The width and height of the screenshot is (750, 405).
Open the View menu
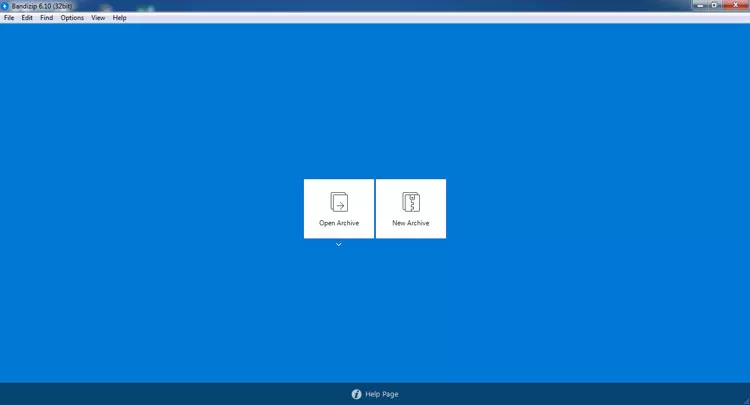coord(98,18)
